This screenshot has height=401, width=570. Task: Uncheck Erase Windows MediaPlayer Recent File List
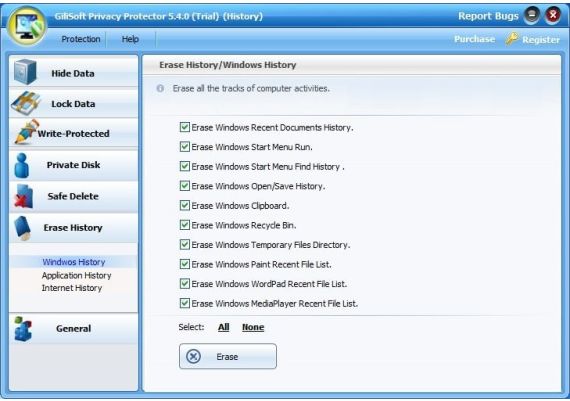click(x=185, y=303)
